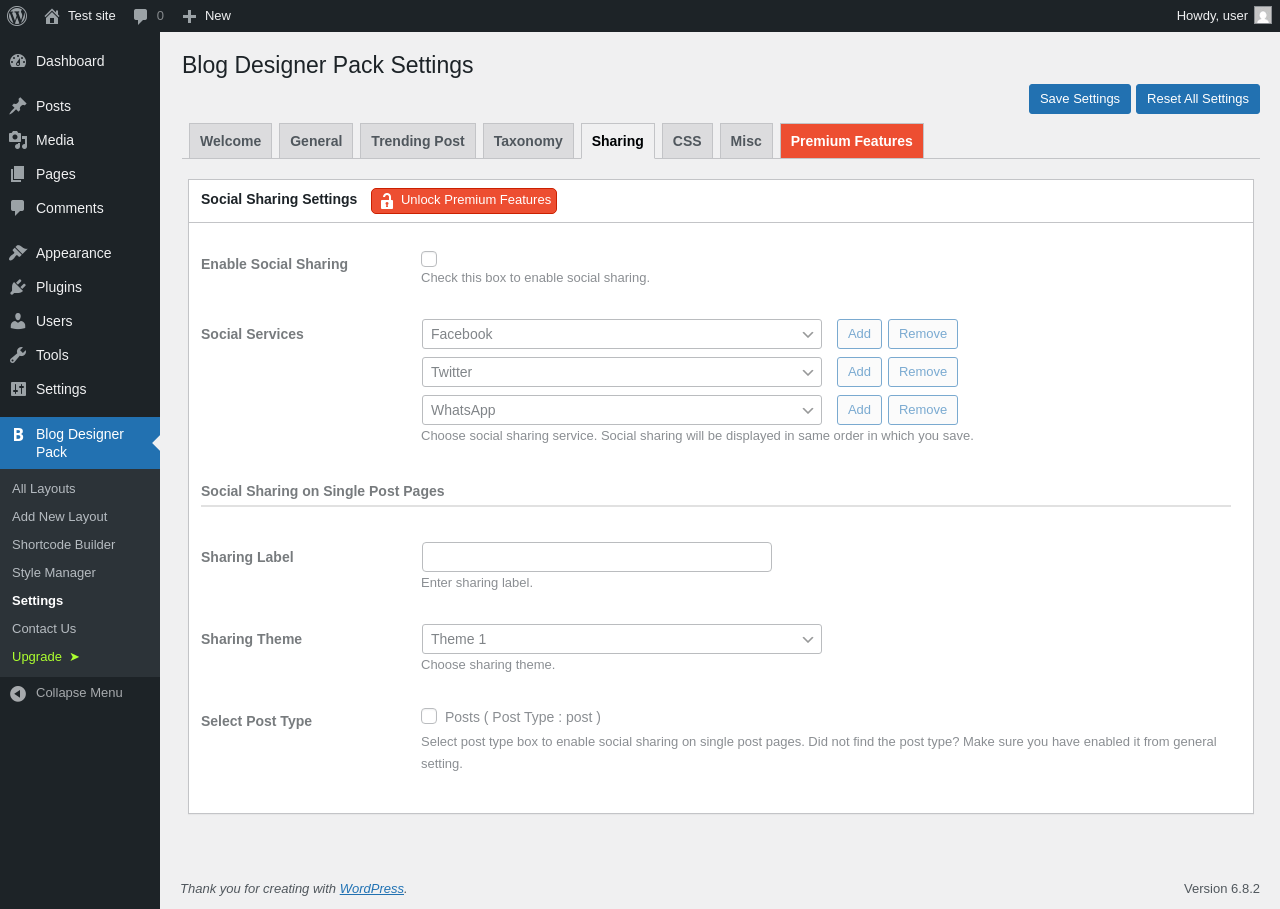Click the Dashboard gauge icon

tap(18, 61)
